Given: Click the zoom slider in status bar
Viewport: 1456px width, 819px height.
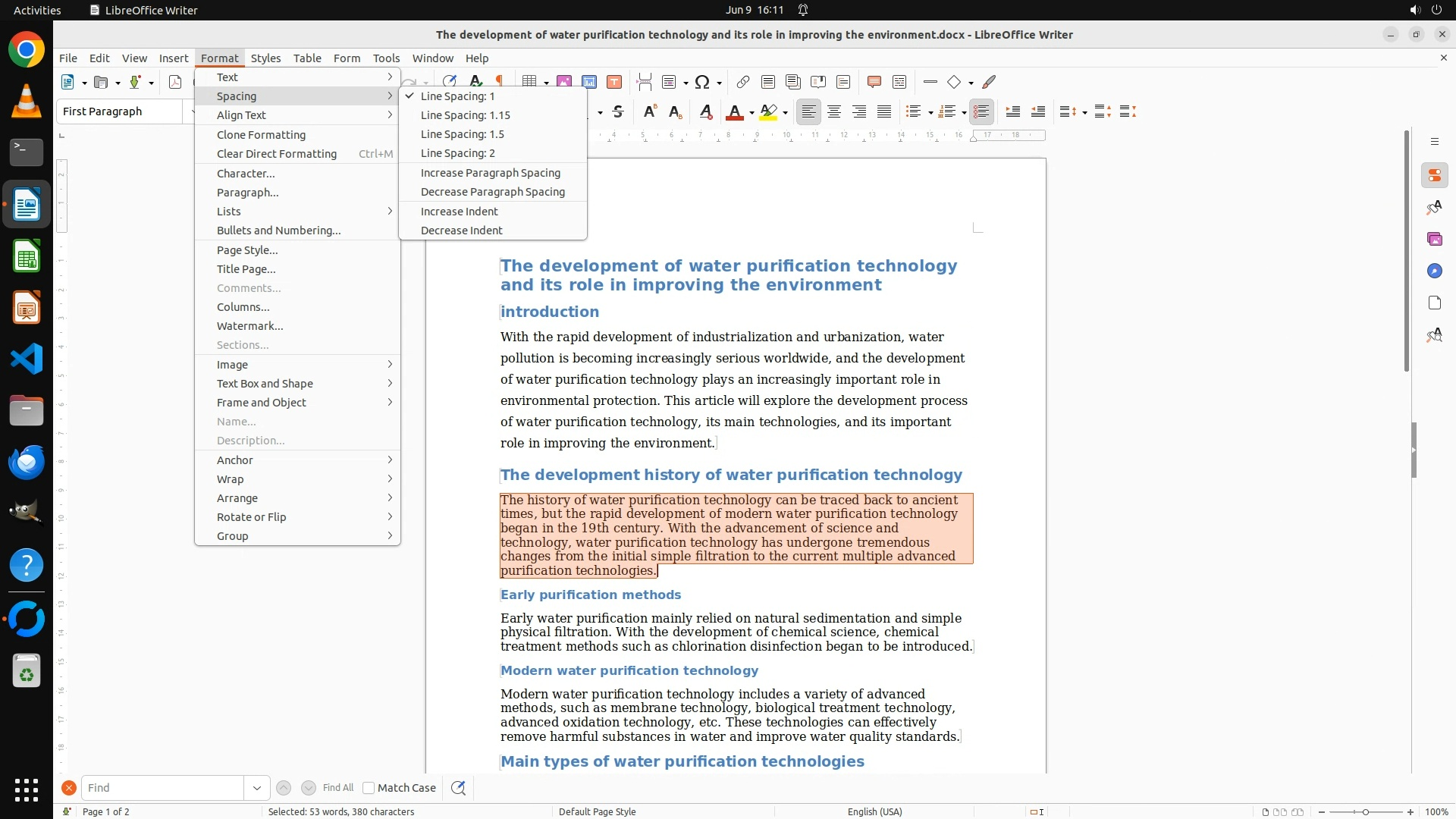Looking at the screenshot, I should [1365, 811].
